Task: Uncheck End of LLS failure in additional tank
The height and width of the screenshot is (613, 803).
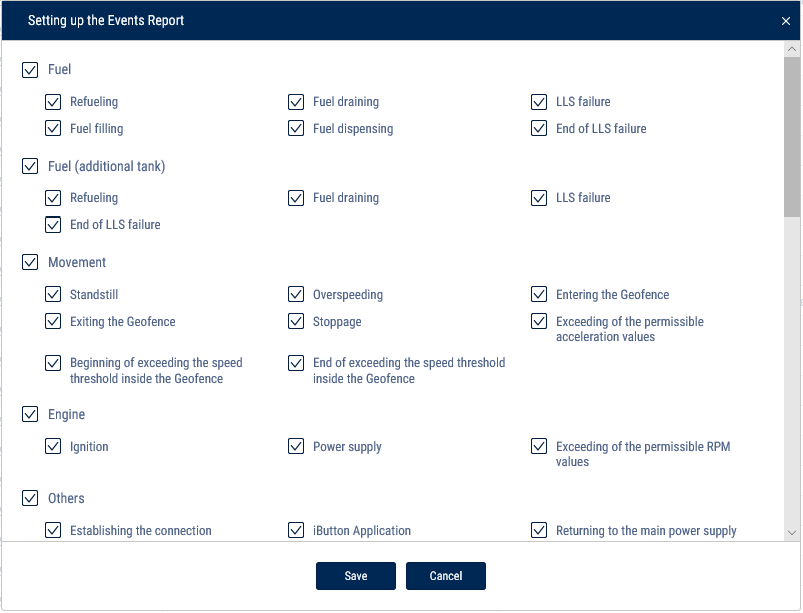Action: pos(53,224)
